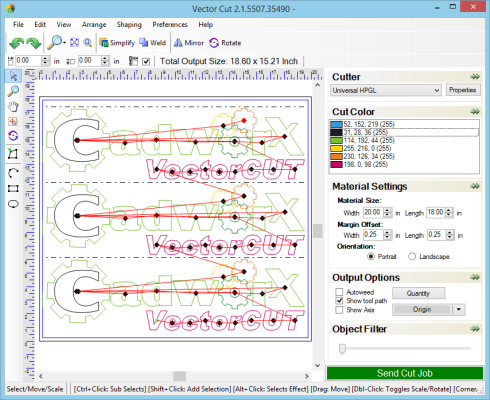Collapse the Cut Color panel arrows
The width and height of the screenshot is (490, 400).
click(475, 112)
